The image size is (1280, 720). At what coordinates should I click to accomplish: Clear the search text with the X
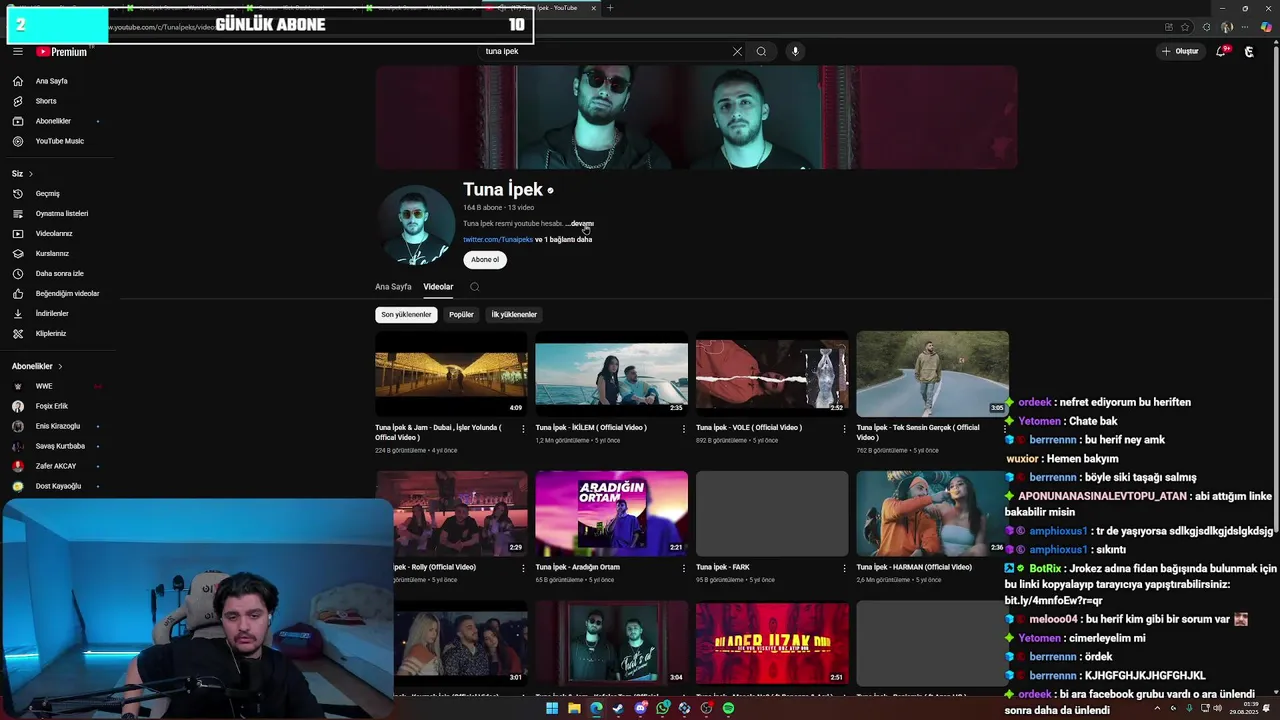point(737,51)
